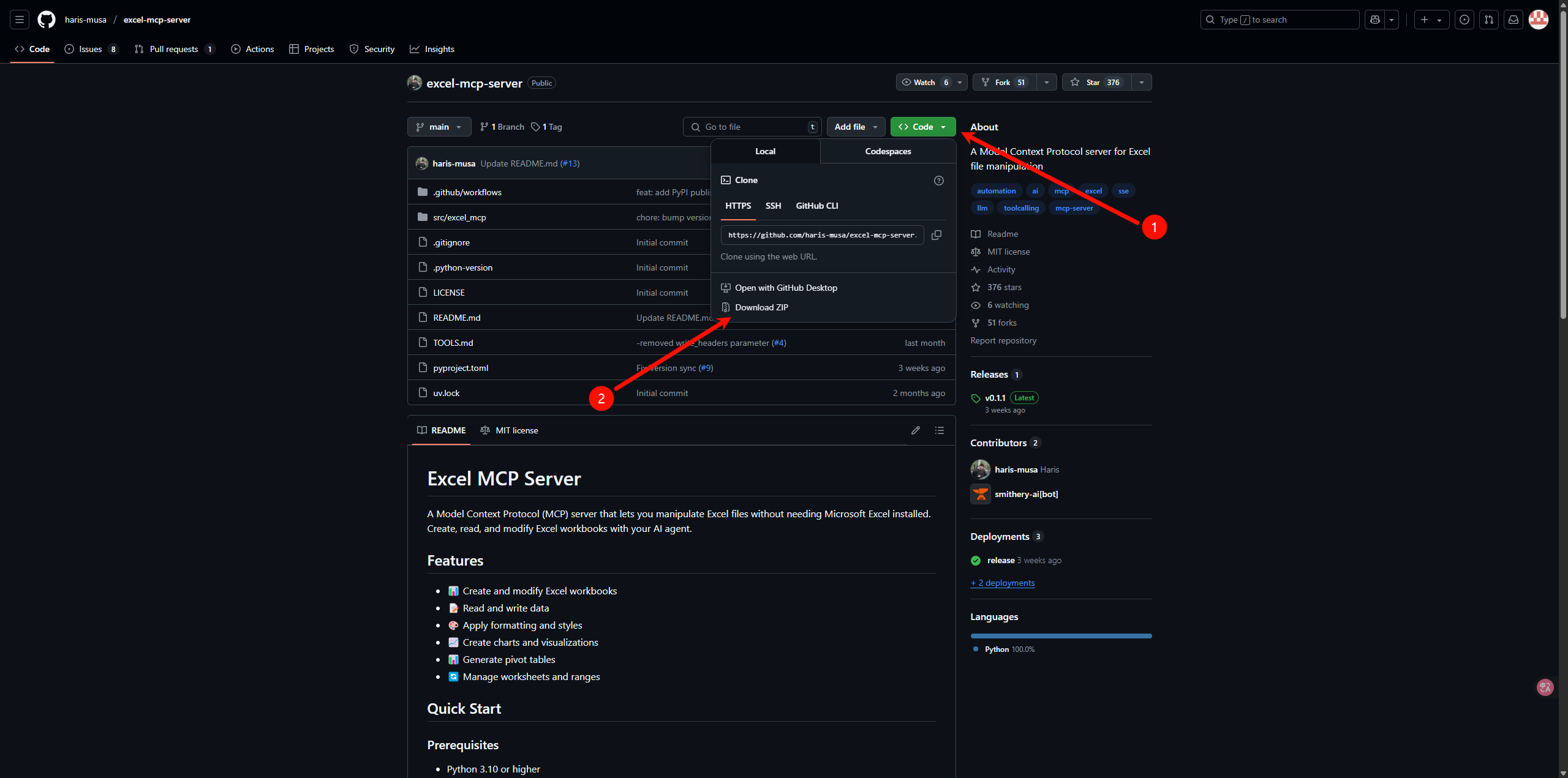Focus the Type / to search box

point(1280,20)
